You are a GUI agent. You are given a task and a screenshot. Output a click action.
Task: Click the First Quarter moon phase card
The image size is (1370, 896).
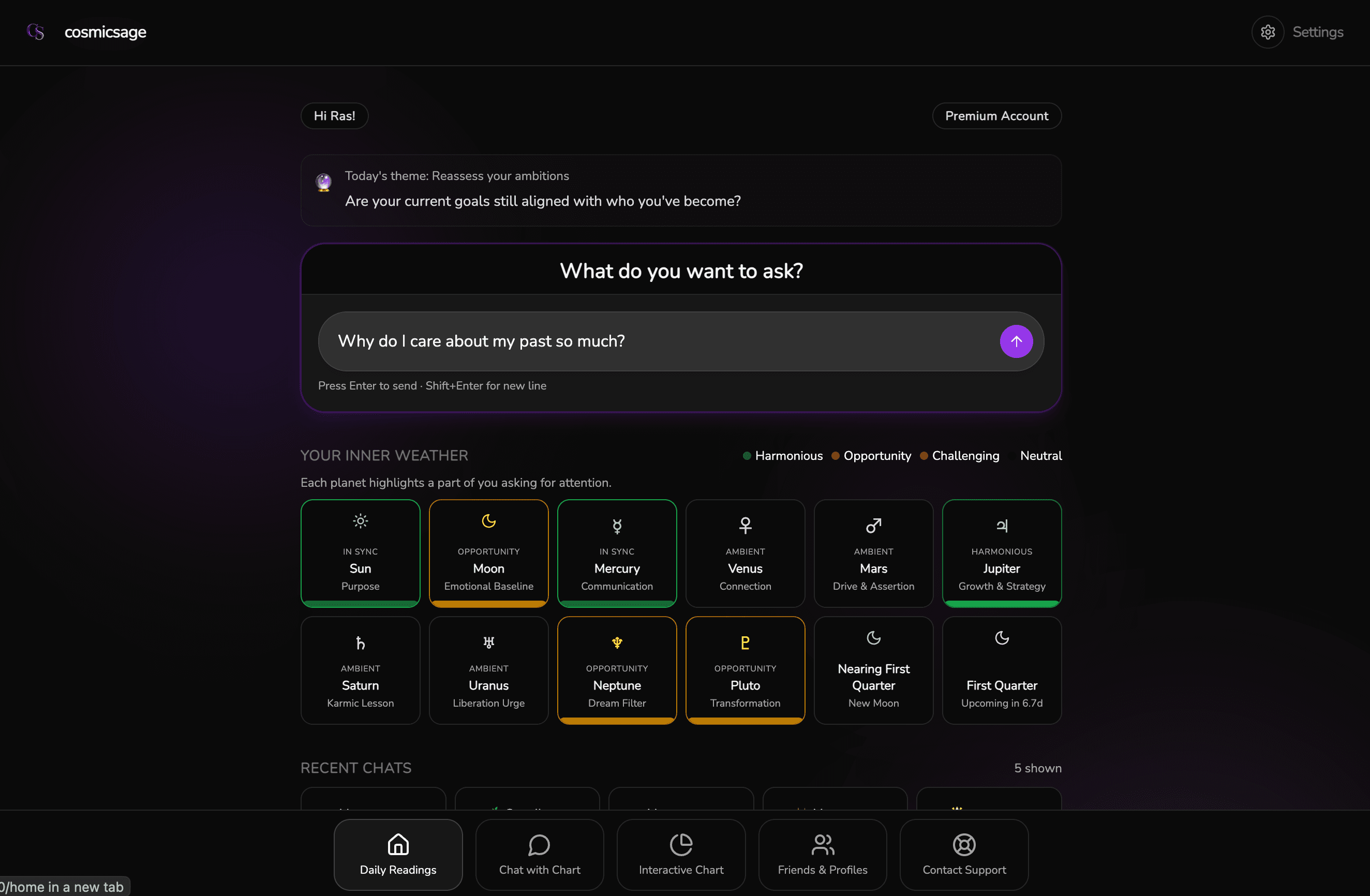(1002, 670)
